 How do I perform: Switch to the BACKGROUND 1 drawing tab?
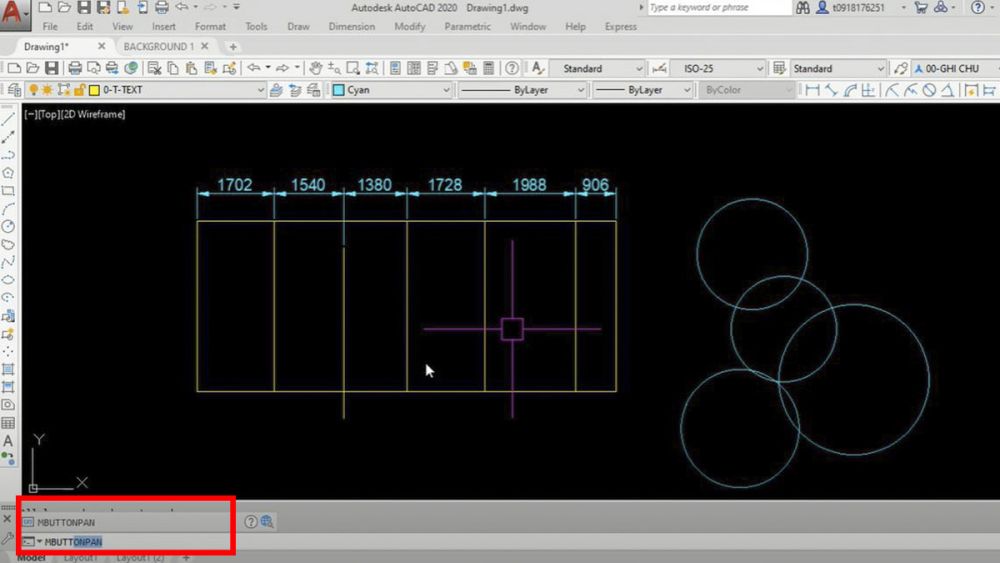point(159,47)
